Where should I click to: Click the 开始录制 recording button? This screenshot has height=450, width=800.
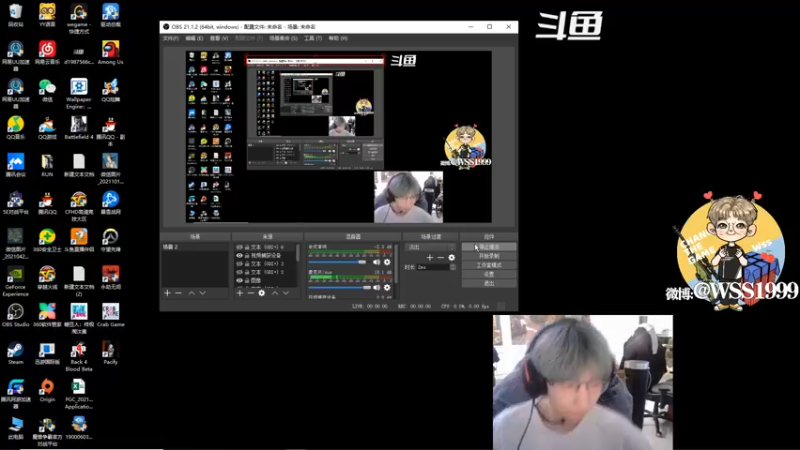tap(489, 256)
